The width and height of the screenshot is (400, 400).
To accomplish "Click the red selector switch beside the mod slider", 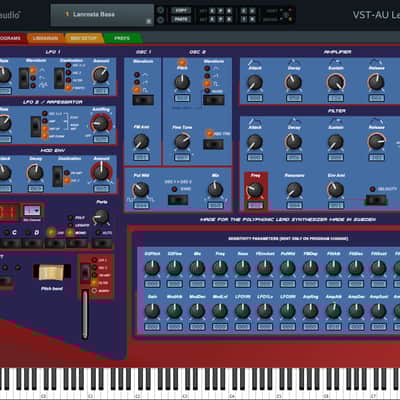I will 85,273.
